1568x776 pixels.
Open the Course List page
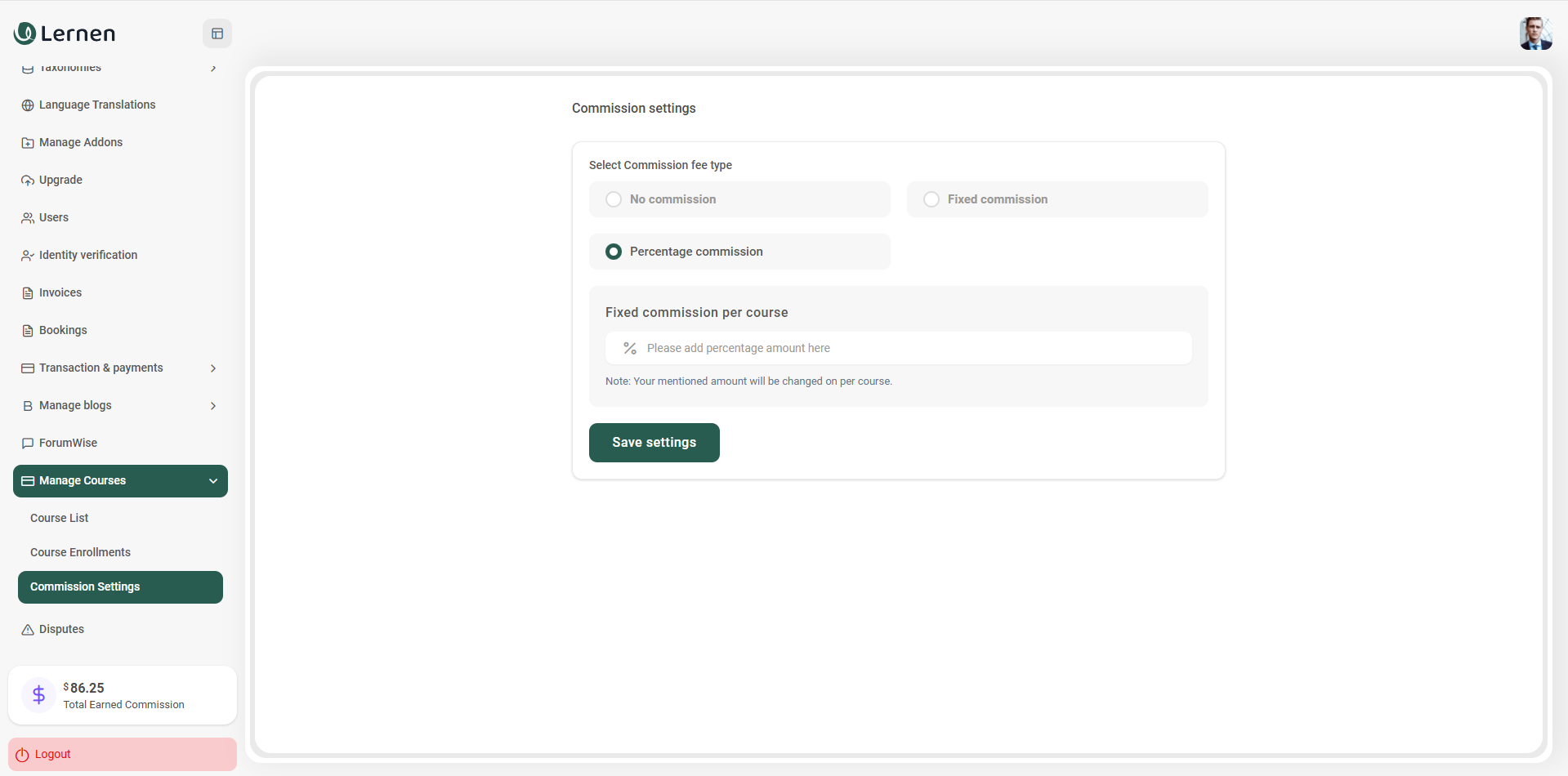click(x=60, y=518)
